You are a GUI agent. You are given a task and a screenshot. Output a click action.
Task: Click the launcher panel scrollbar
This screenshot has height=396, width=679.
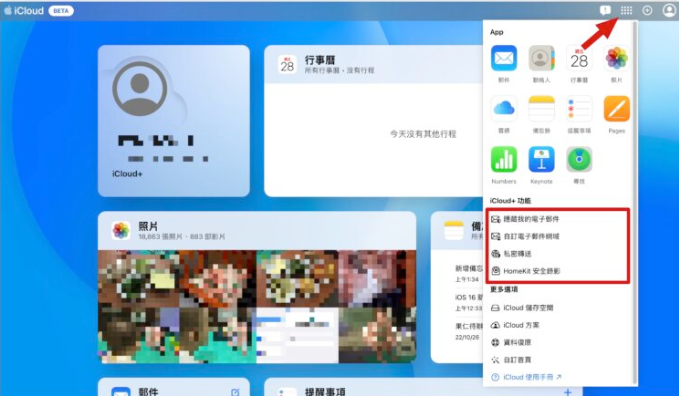[635, 203]
